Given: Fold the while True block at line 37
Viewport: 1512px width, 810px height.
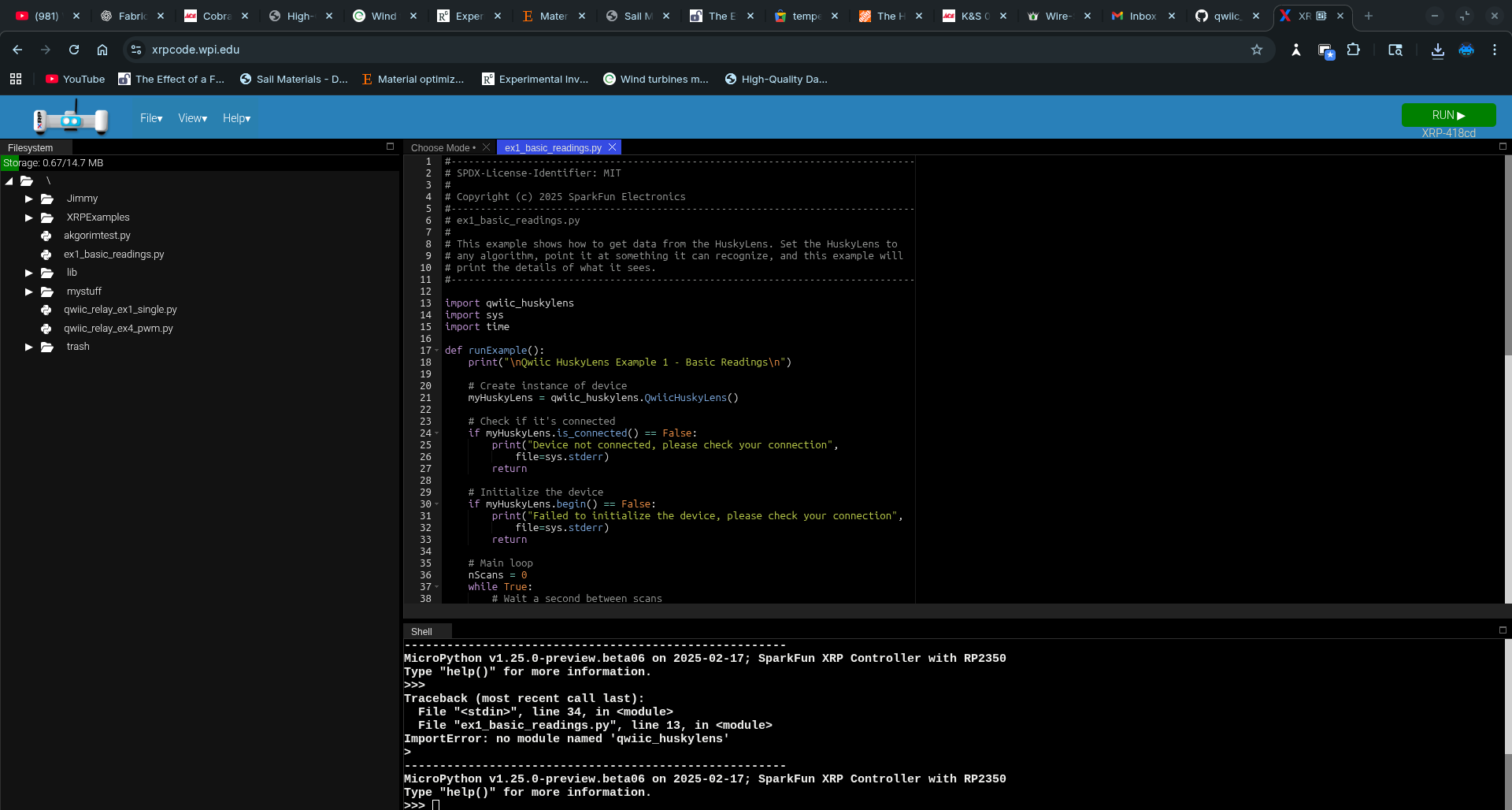Looking at the screenshot, I should click(x=437, y=587).
